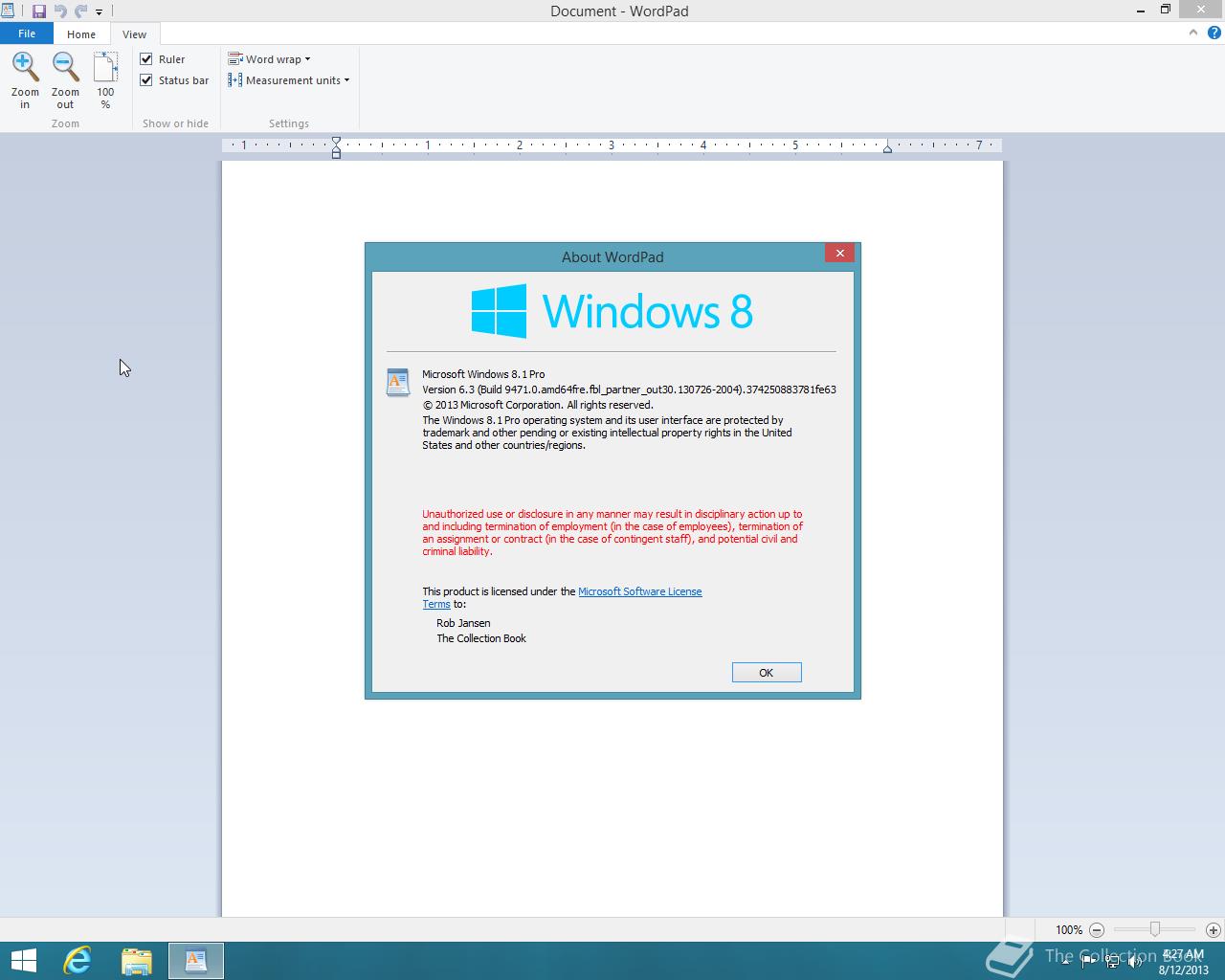Click the Zoom in button
The image size is (1225, 980).
point(25,80)
